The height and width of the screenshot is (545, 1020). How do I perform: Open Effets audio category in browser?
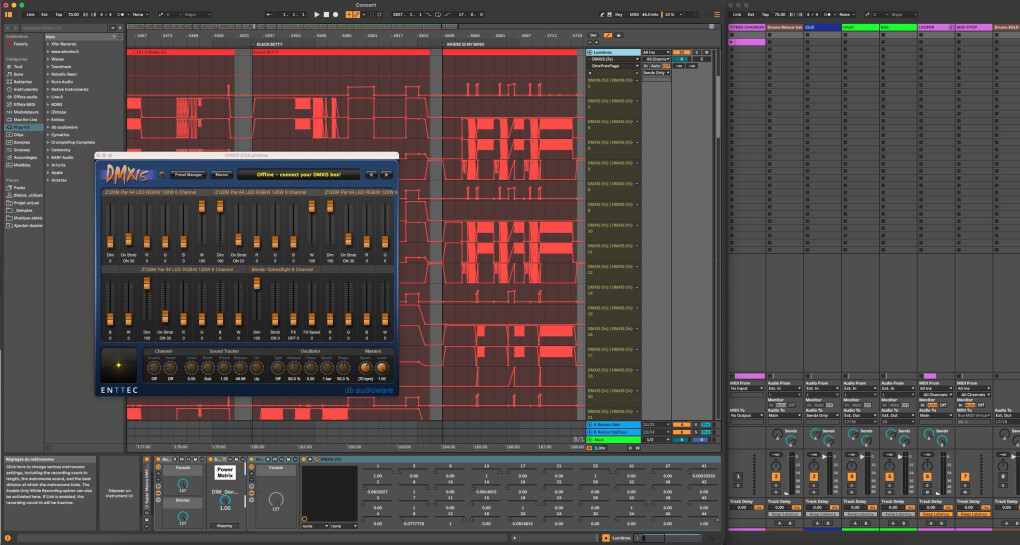coord(25,97)
